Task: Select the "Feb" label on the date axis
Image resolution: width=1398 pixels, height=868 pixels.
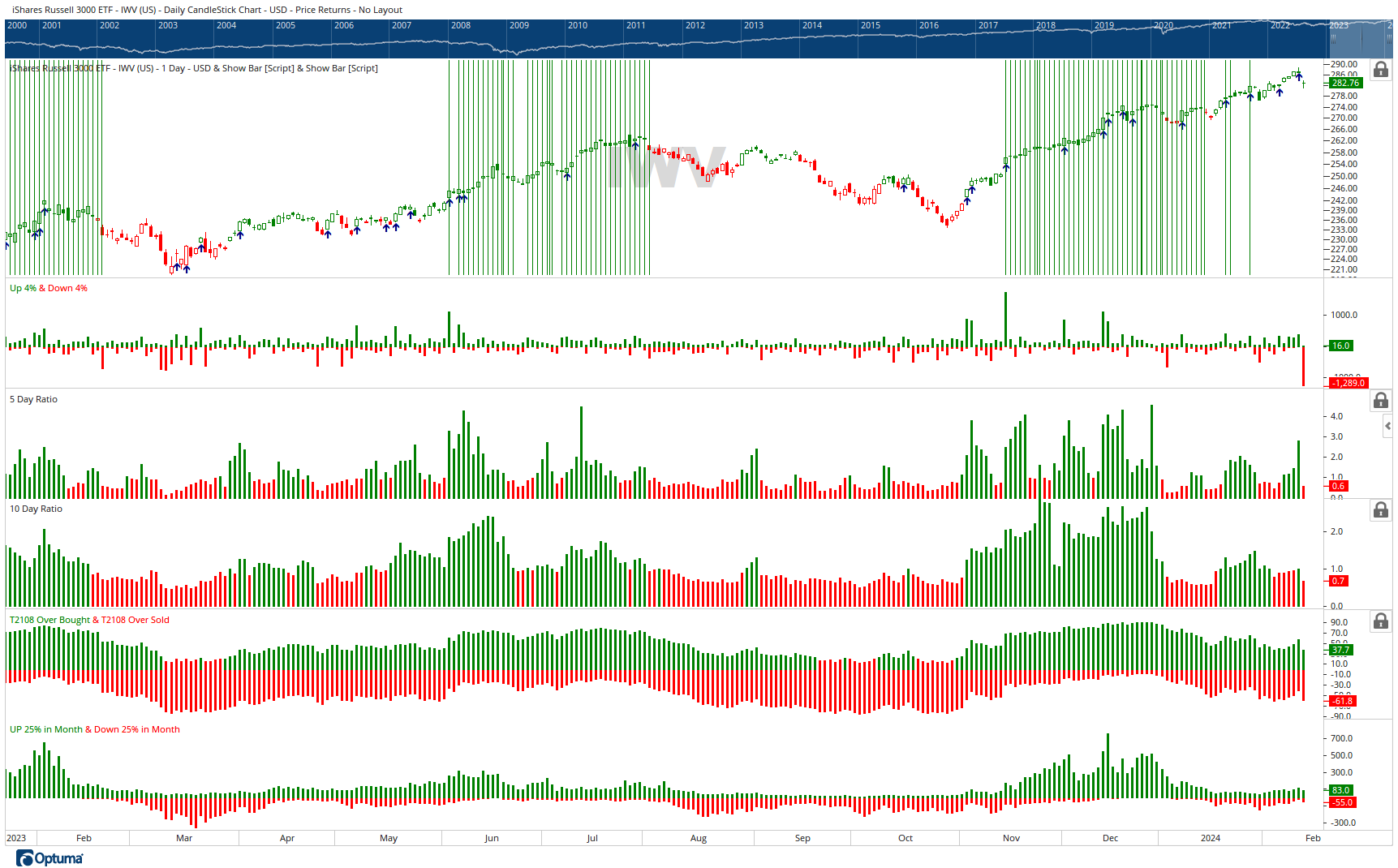Action: pyautogui.click(x=83, y=838)
